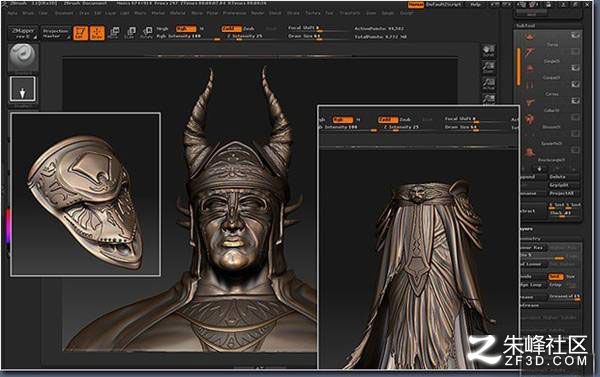This screenshot has height=377, width=600.
Task: Click the Delete SubTool button
Action: [x=564, y=177]
